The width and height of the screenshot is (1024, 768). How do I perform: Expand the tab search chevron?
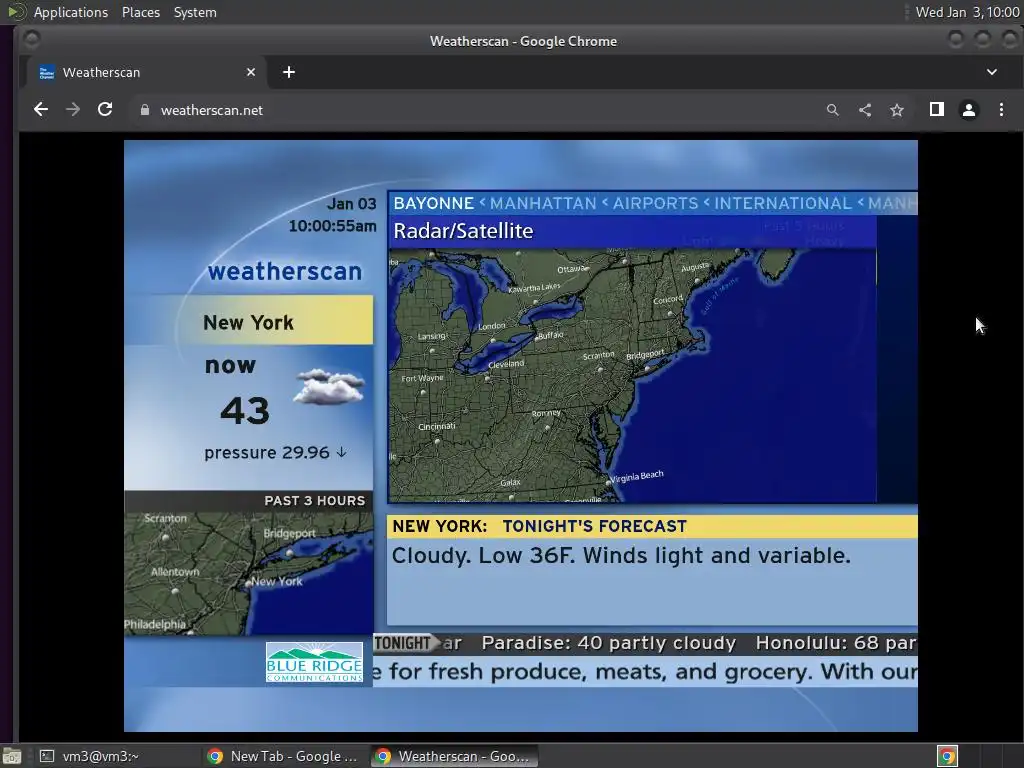pyautogui.click(x=991, y=72)
